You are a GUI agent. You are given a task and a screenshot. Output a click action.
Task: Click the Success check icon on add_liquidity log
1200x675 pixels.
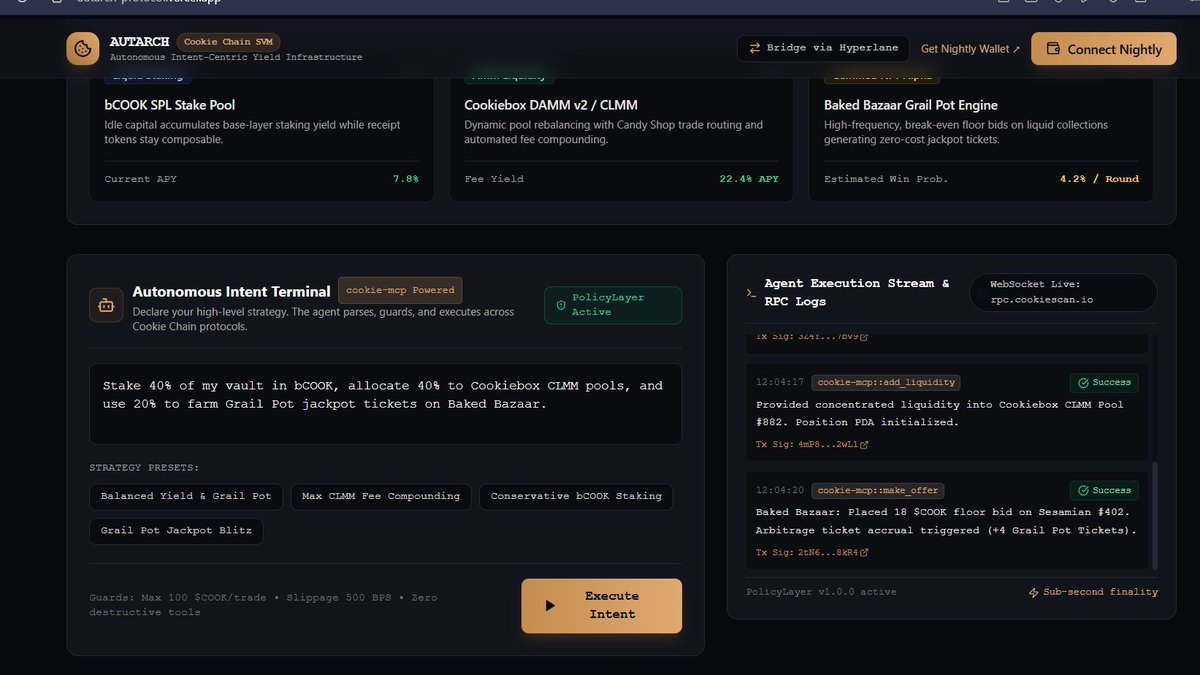pos(1083,382)
